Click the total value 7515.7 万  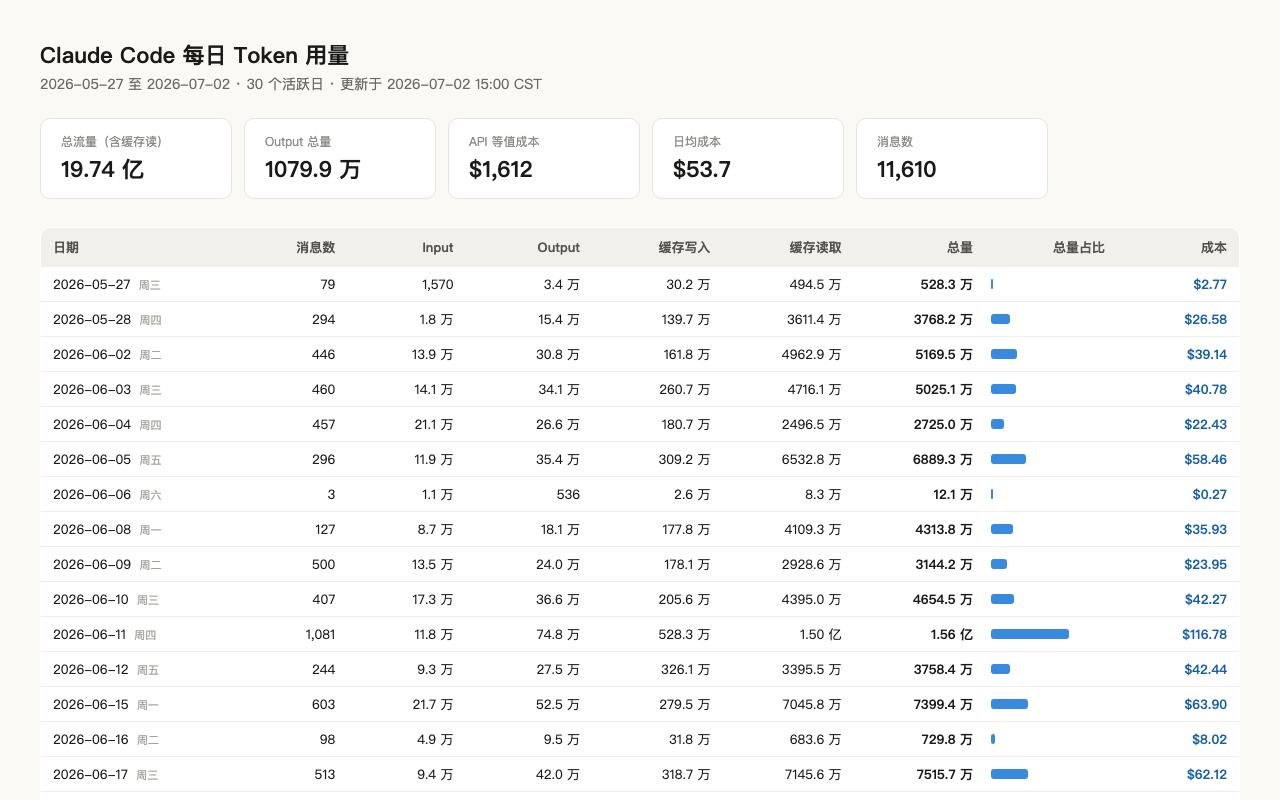click(x=943, y=774)
